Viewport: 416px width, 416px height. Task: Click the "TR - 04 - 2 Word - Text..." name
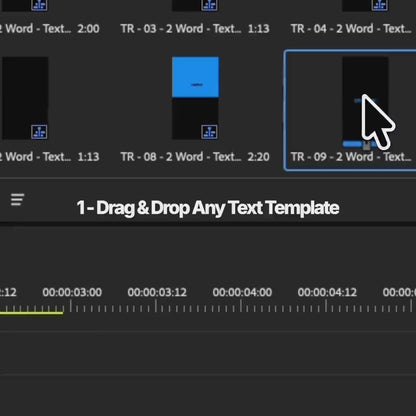pos(351,29)
